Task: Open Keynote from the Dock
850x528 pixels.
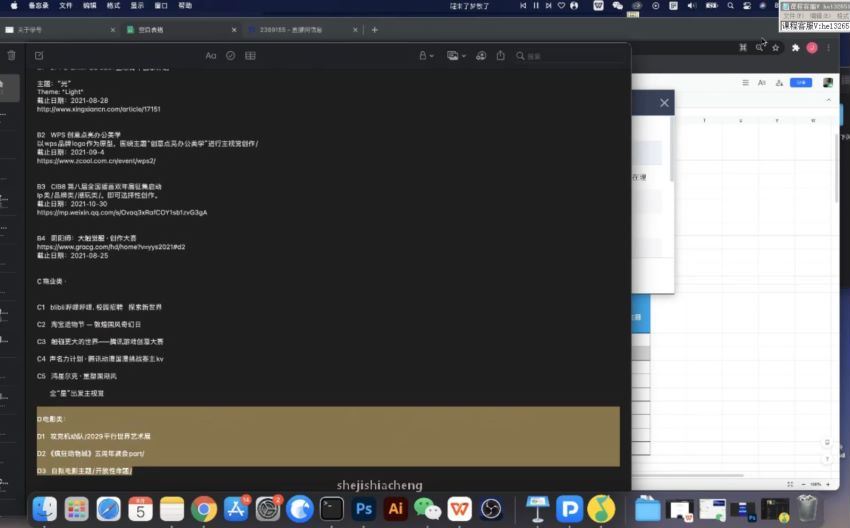Action: (x=538, y=510)
